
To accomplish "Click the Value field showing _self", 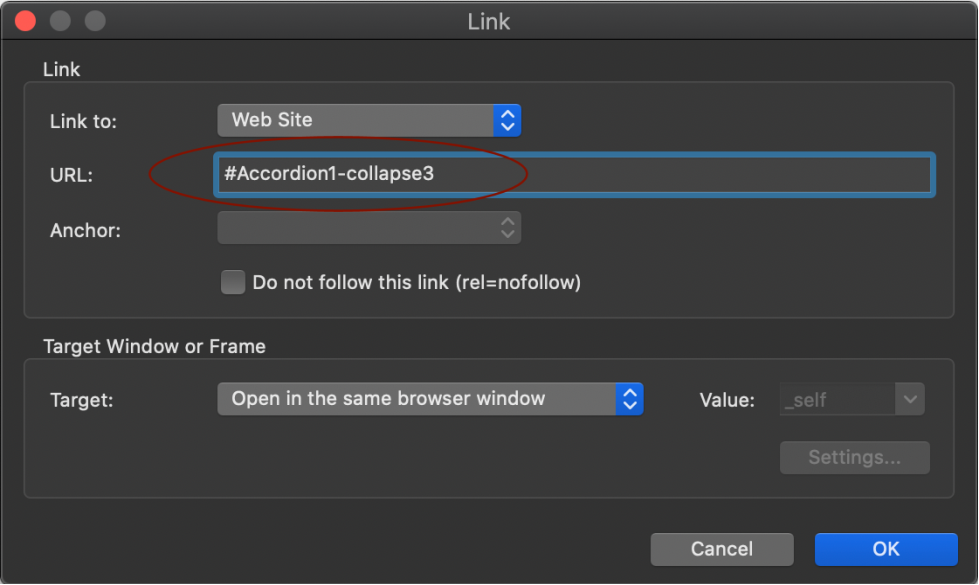I will 837,400.
